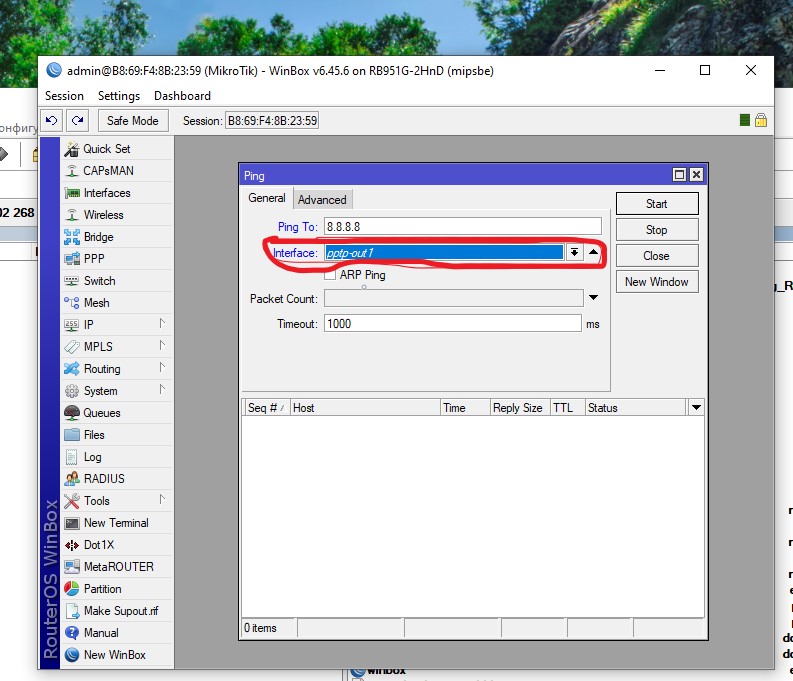Expand the Routing submenu
793x681 pixels.
162,367
